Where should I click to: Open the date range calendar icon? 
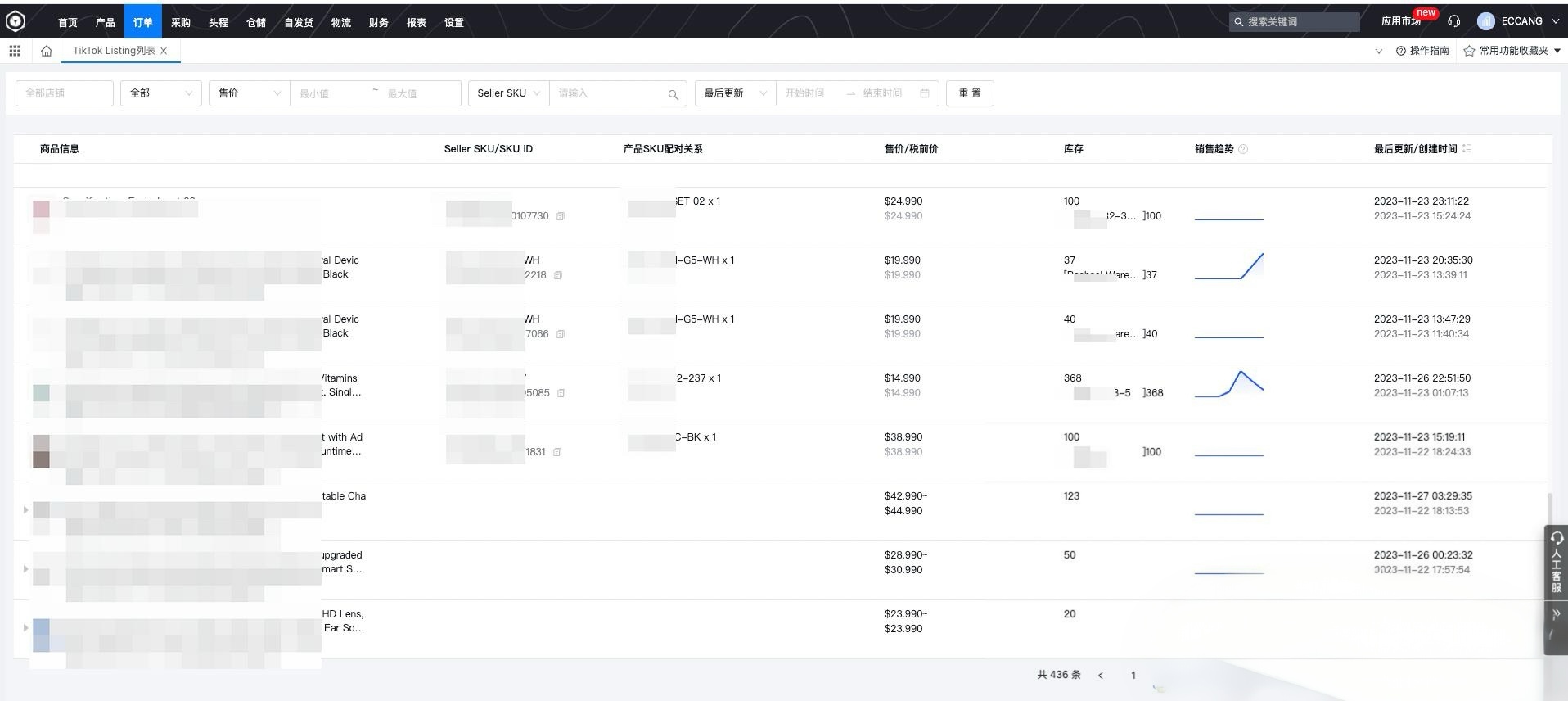point(925,93)
